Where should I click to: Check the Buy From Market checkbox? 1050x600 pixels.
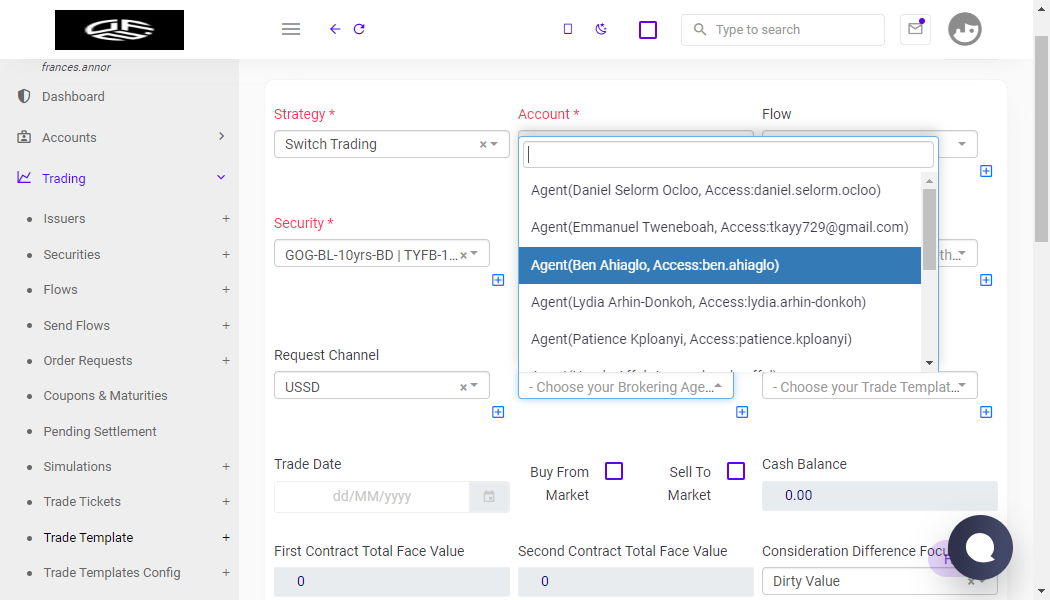tap(613, 471)
